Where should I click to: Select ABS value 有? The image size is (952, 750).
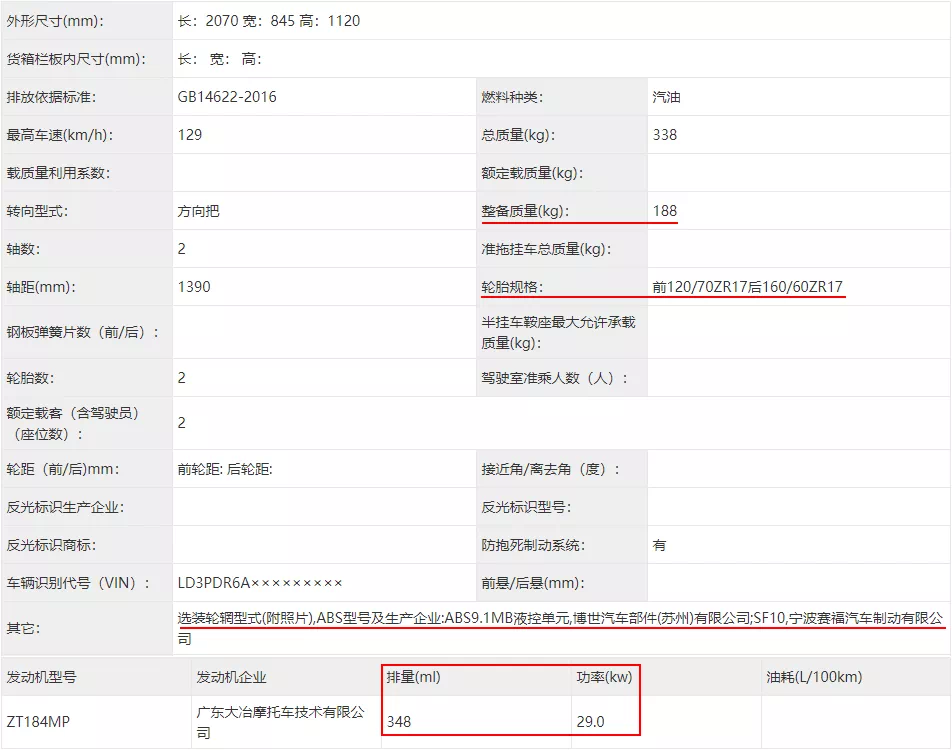pyautogui.click(x=659, y=545)
